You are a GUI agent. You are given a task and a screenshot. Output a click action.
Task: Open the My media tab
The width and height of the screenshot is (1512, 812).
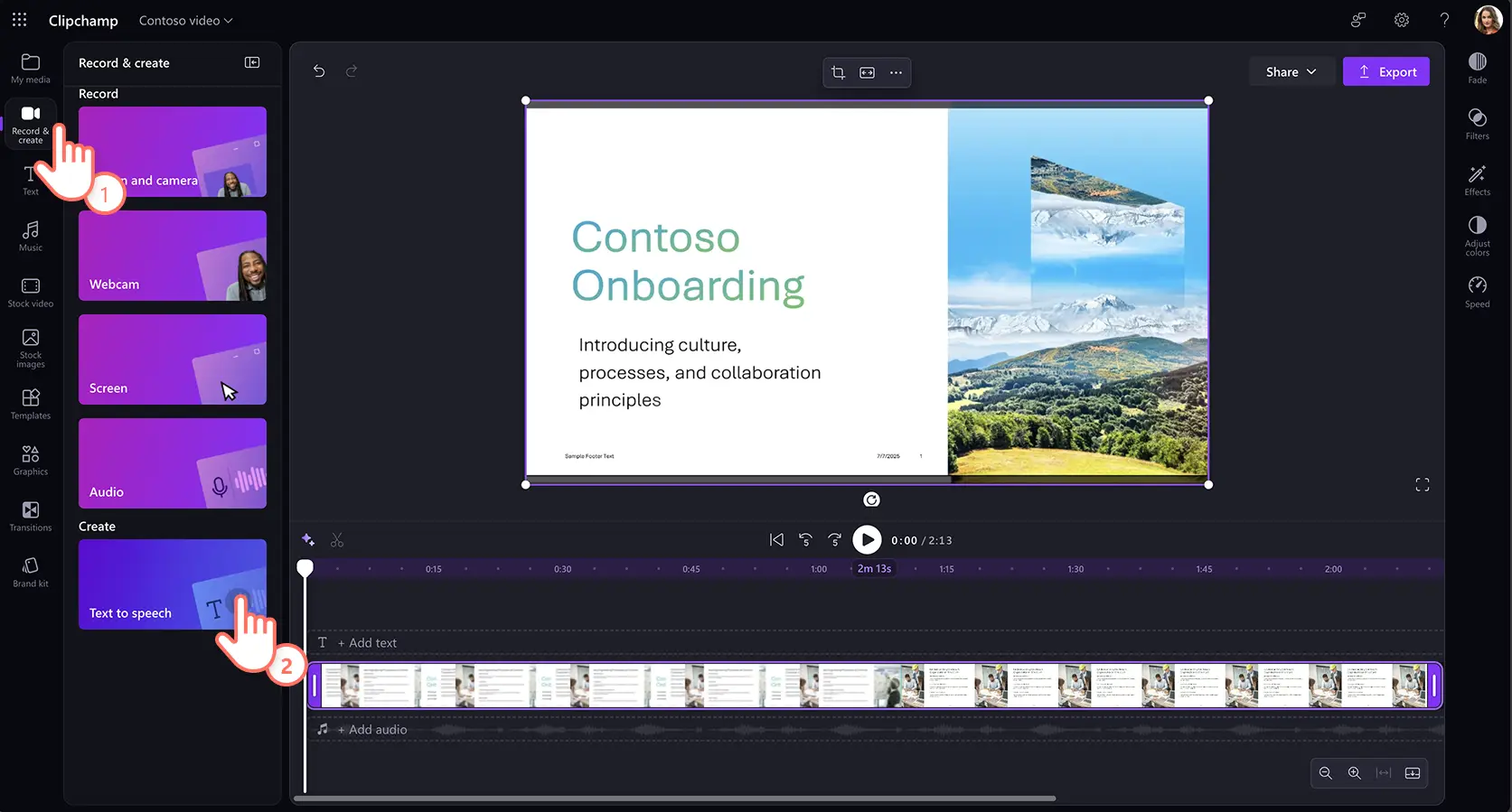click(31, 69)
